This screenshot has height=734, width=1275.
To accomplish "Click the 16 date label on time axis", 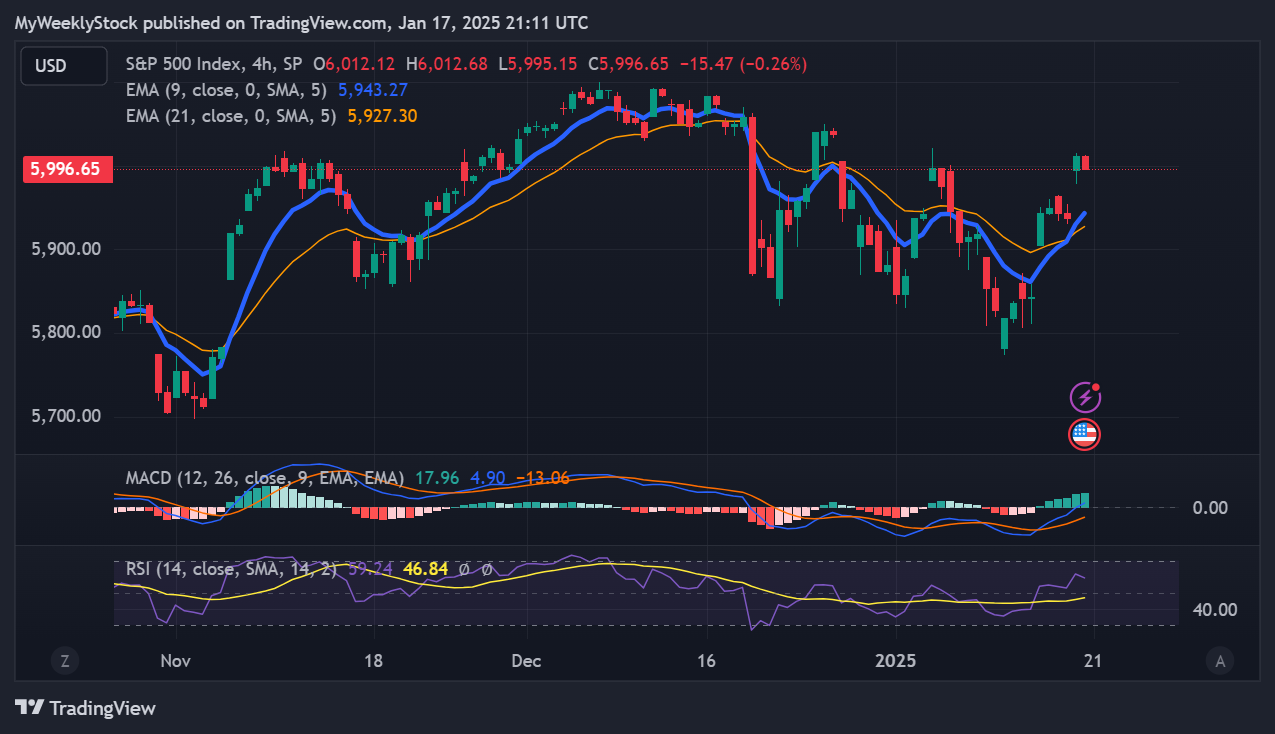I will tap(706, 661).
